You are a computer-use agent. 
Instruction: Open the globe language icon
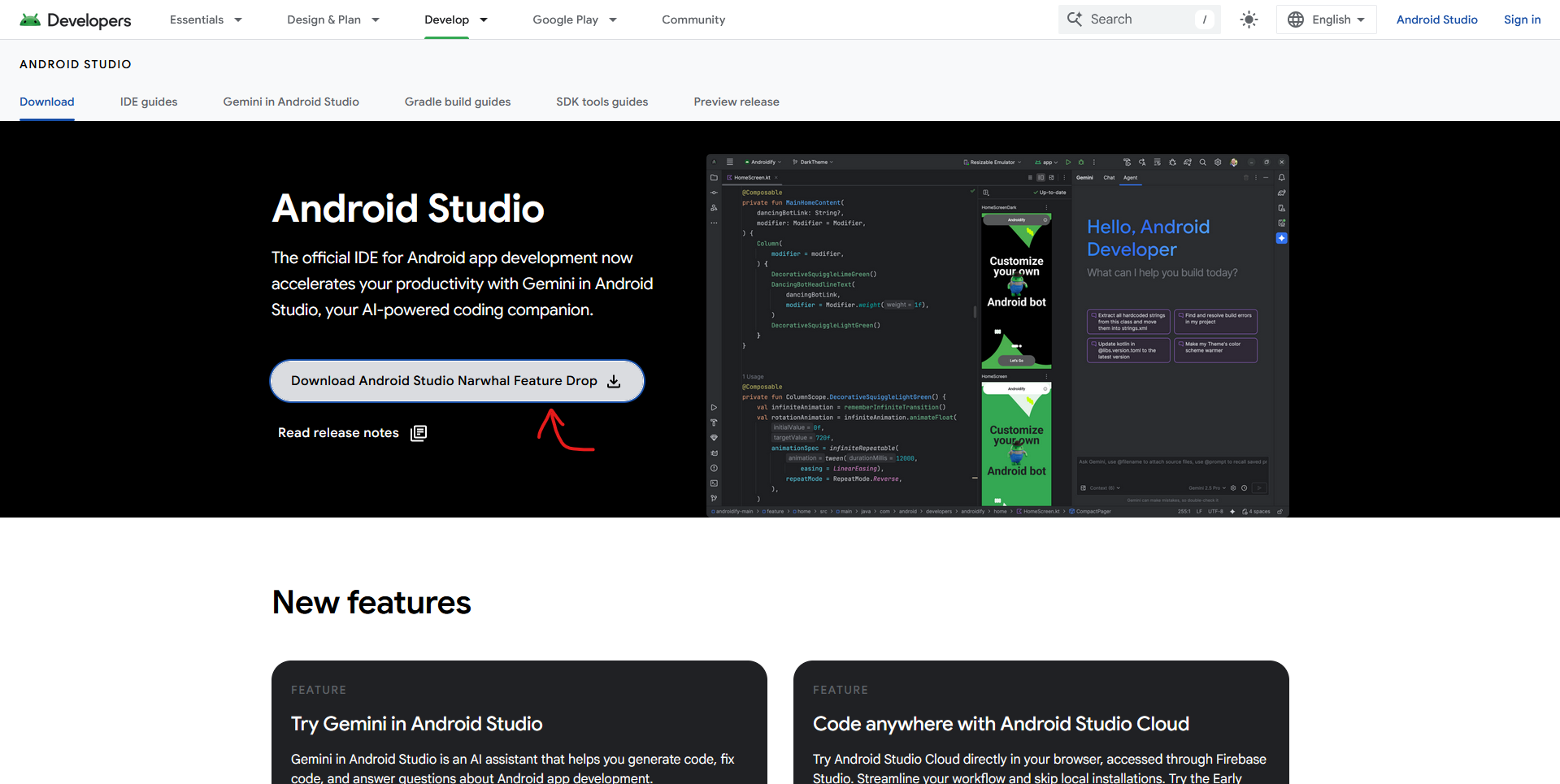(1296, 19)
